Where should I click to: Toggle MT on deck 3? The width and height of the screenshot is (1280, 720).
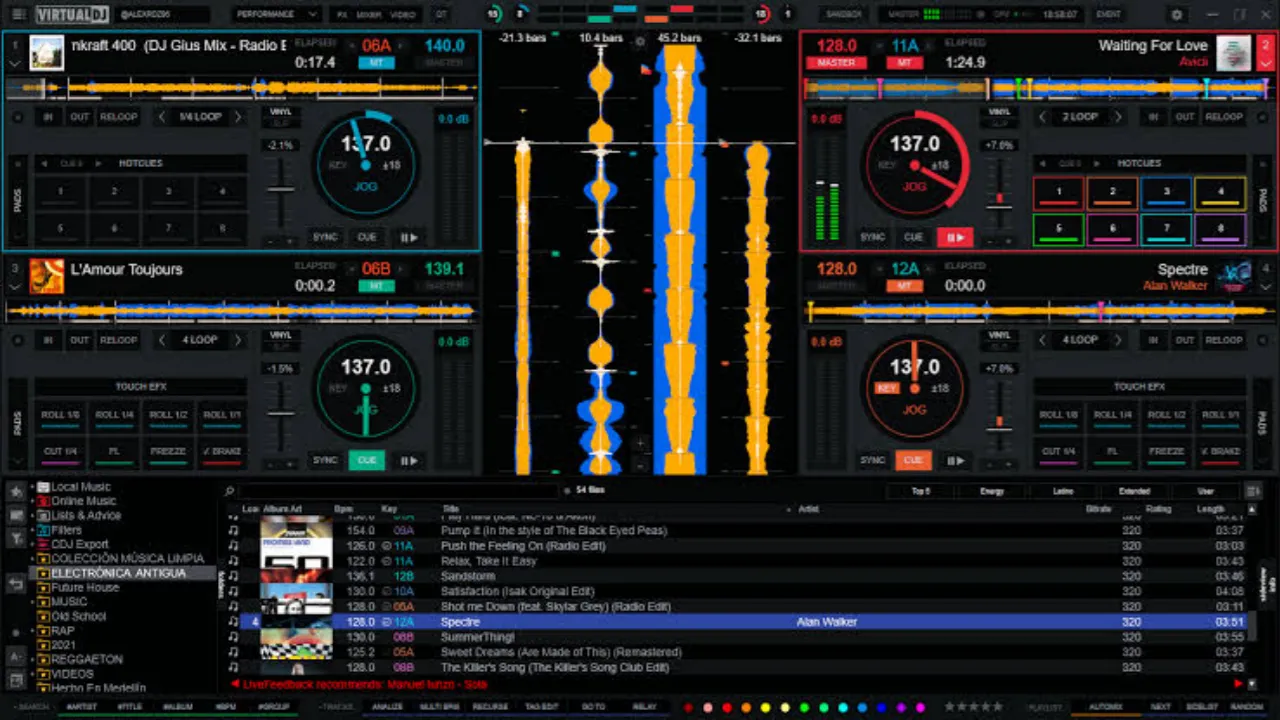click(x=376, y=286)
